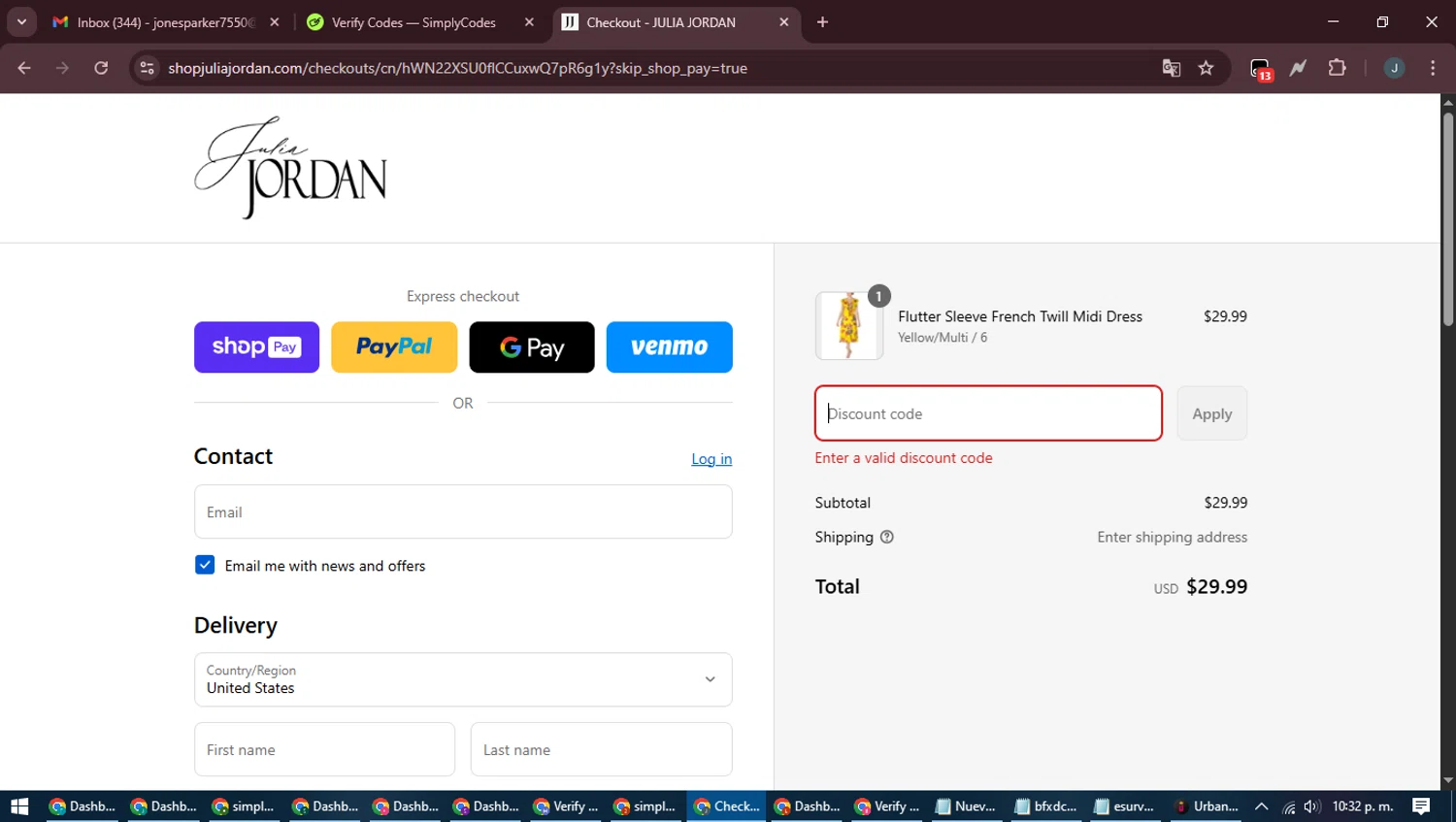Screen dimensions: 1456x822
Task: Click the page vertical scrollbar
Action: tap(1448, 218)
